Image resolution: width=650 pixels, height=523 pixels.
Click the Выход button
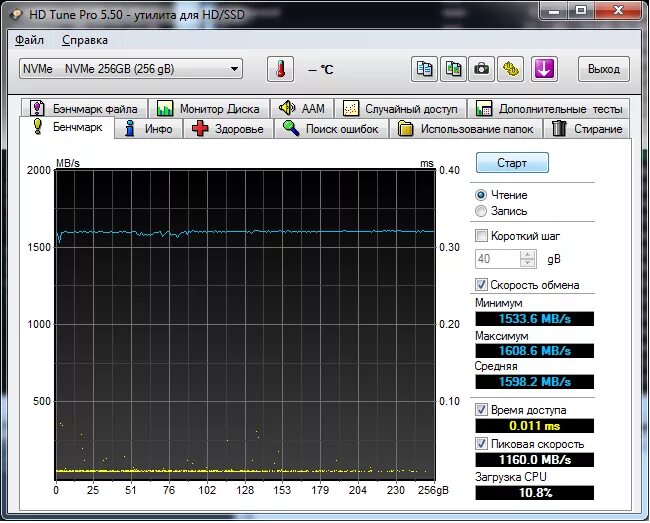604,69
